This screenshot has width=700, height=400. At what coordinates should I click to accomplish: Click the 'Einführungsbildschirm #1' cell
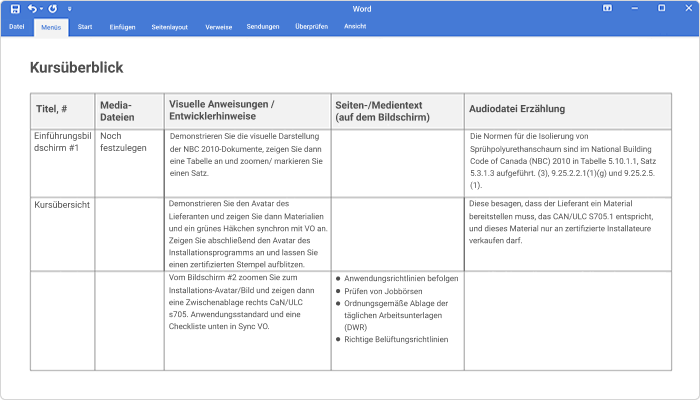(62, 163)
